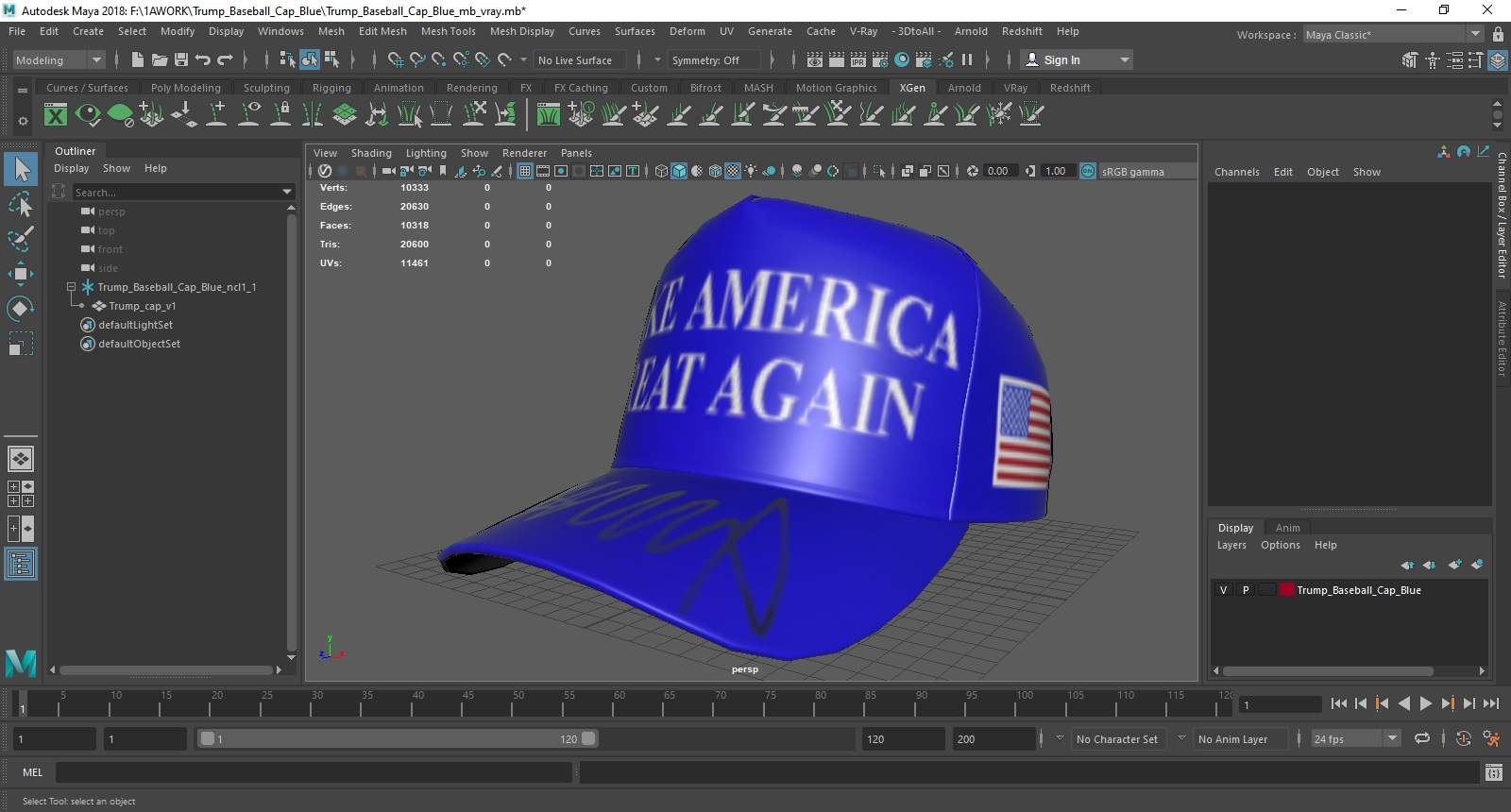Activate the Paint selection tool
The image size is (1511, 812).
(x=21, y=239)
